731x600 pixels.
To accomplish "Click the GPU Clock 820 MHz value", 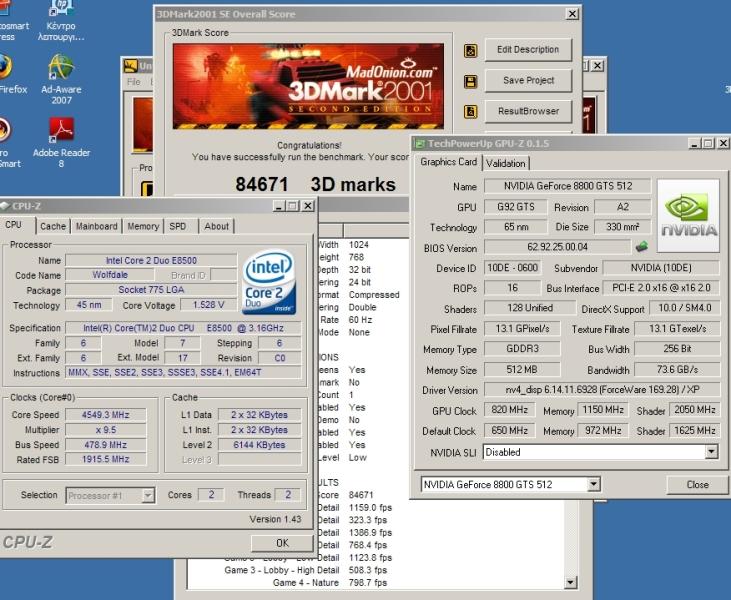I will pyautogui.click(x=509, y=410).
